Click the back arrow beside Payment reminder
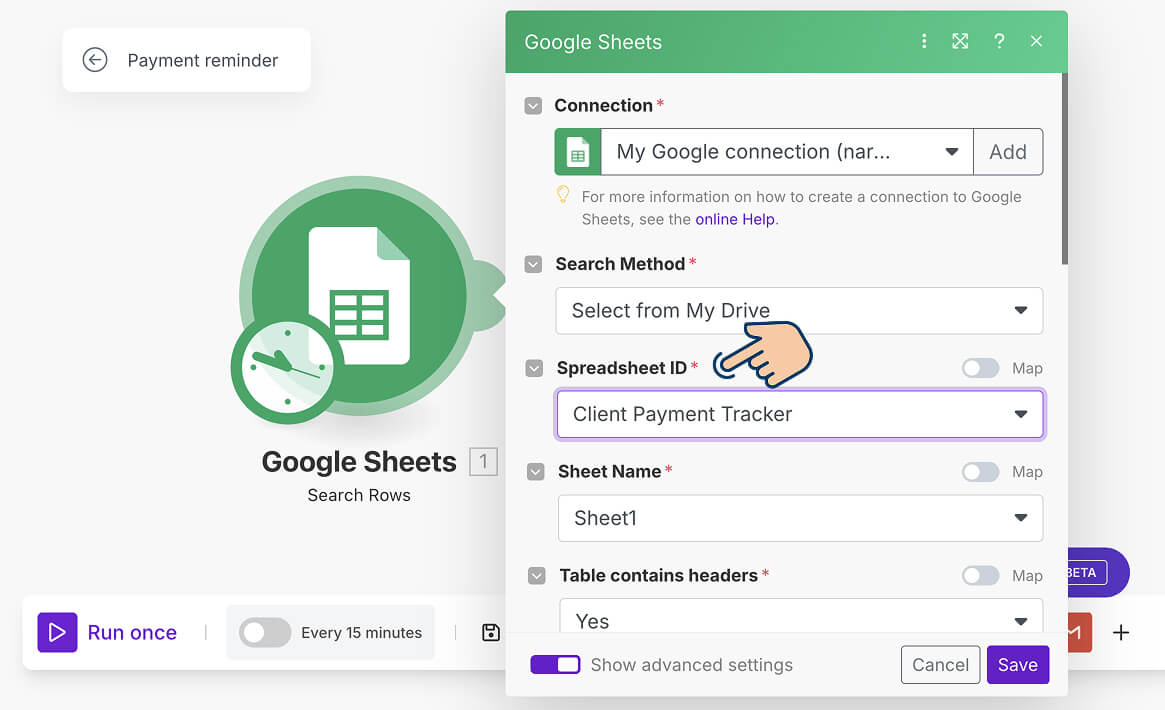This screenshot has width=1165, height=710. tap(95, 60)
